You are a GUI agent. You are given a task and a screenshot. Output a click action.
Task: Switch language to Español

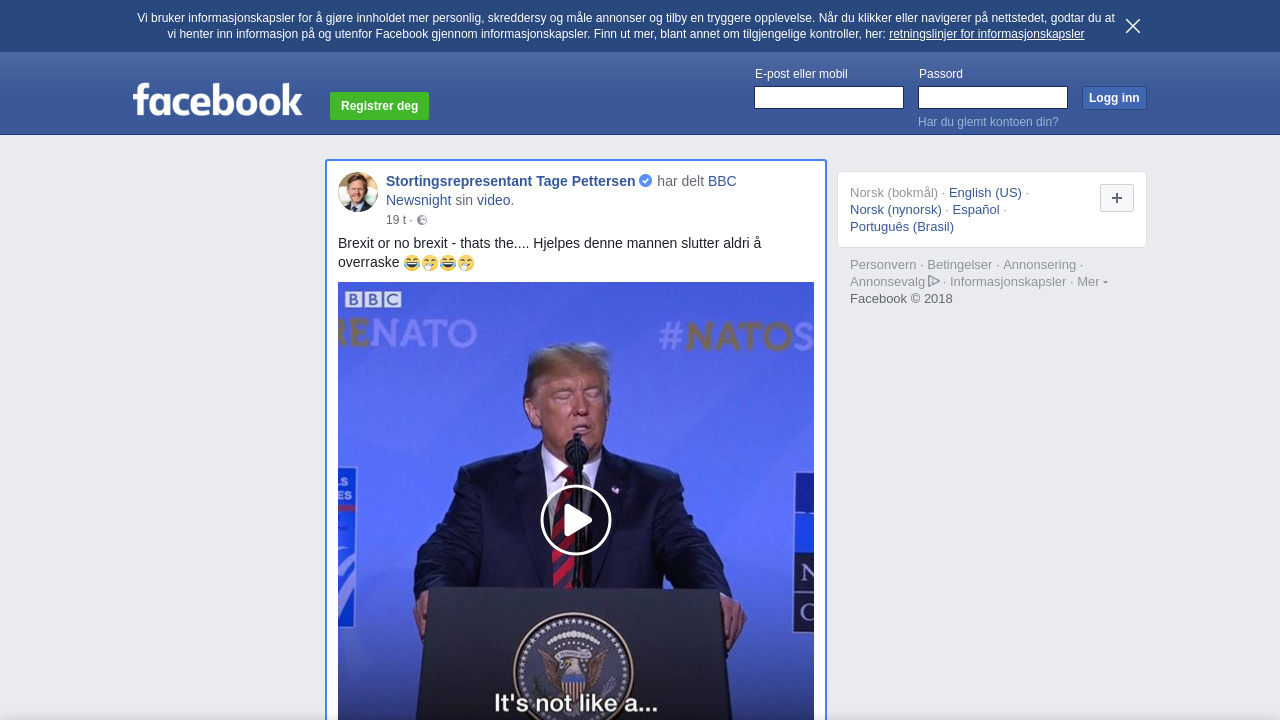pos(976,210)
